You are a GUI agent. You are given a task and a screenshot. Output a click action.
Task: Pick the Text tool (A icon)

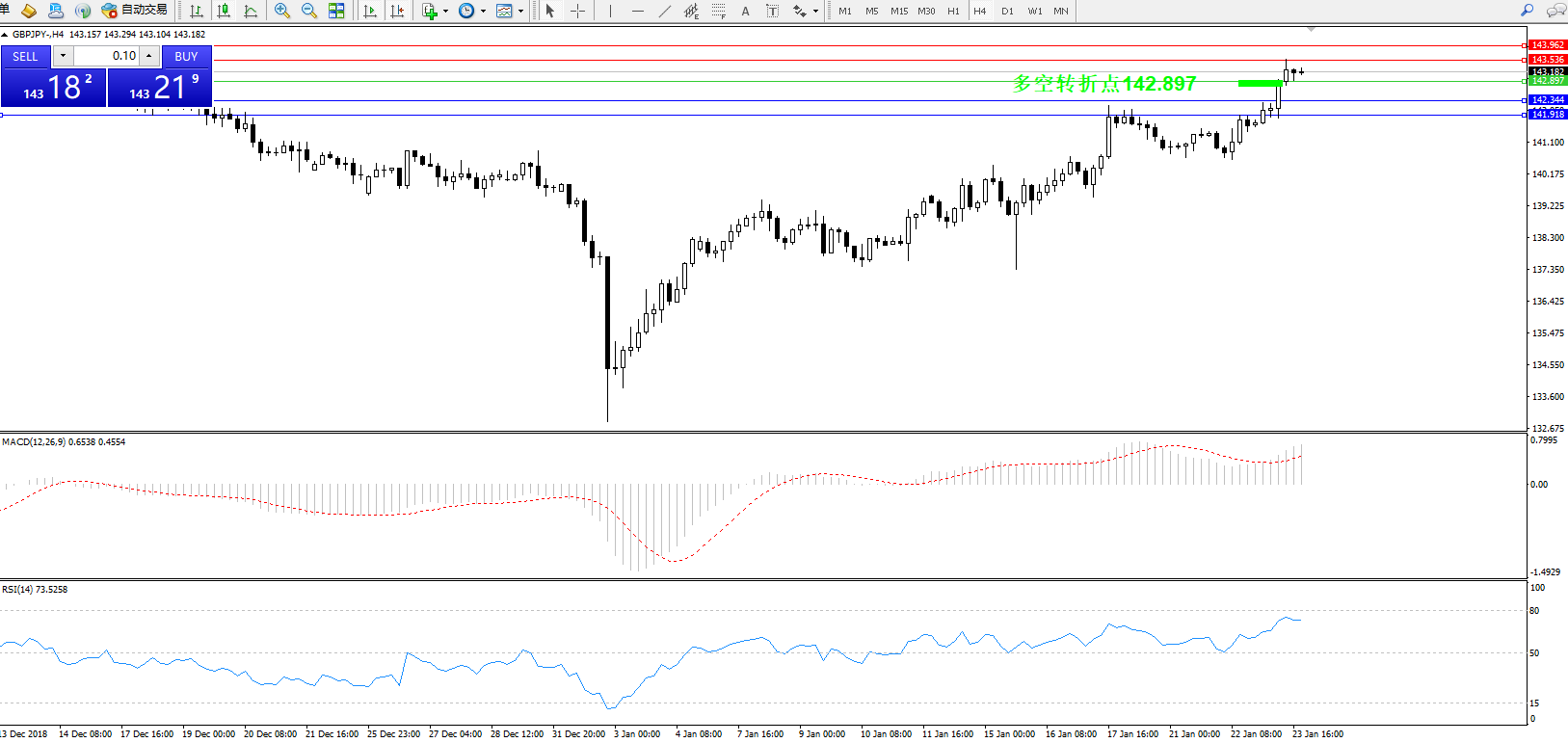(x=745, y=11)
